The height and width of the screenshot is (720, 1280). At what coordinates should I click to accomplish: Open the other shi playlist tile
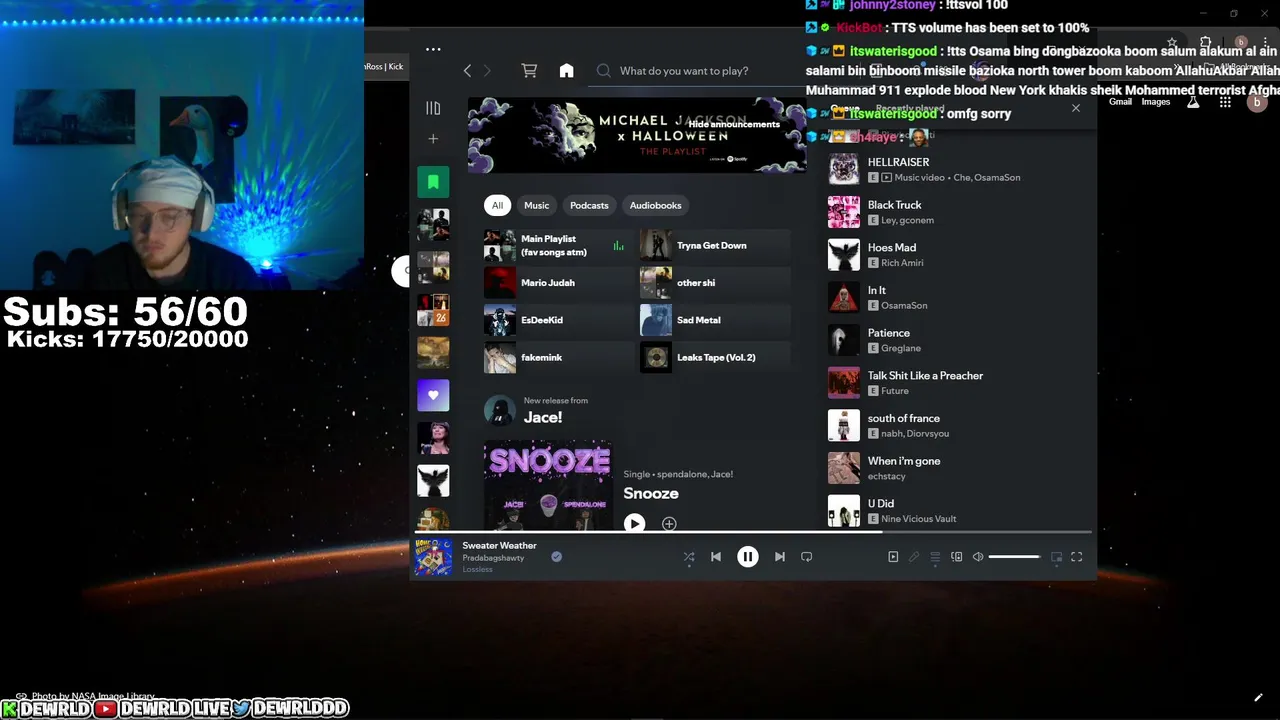[715, 283]
